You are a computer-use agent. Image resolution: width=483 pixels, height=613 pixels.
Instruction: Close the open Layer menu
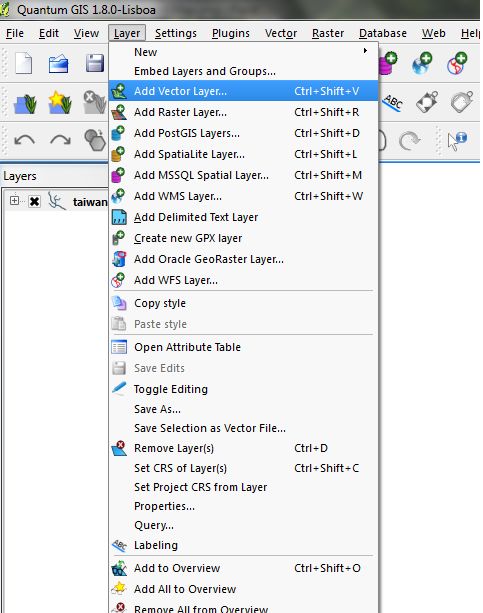[127, 33]
